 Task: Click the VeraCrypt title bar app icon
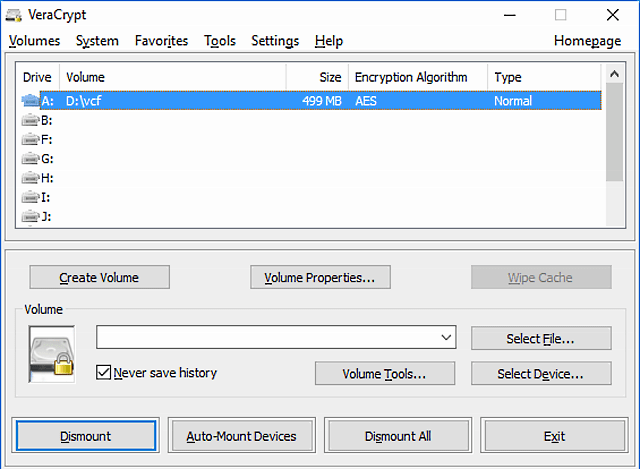click(x=14, y=16)
